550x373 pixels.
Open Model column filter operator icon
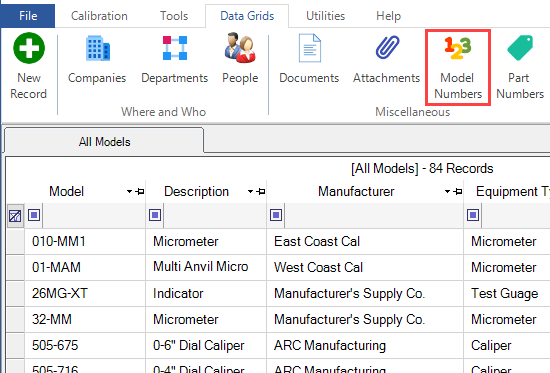tap(34, 215)
